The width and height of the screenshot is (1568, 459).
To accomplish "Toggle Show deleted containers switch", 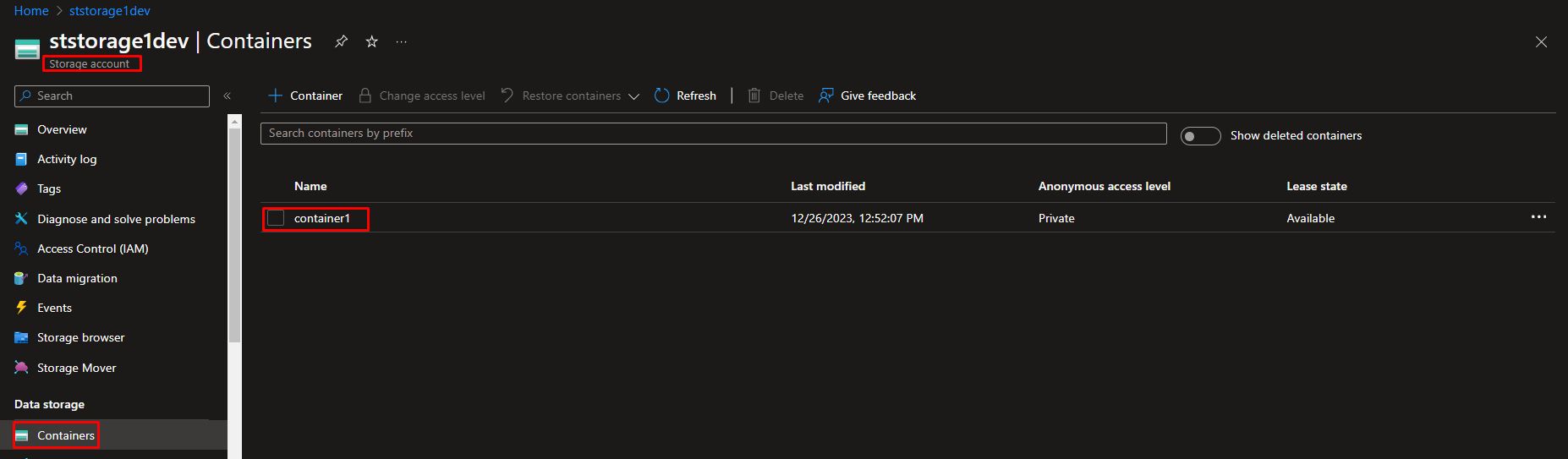I will click(x=1200, y=136).
